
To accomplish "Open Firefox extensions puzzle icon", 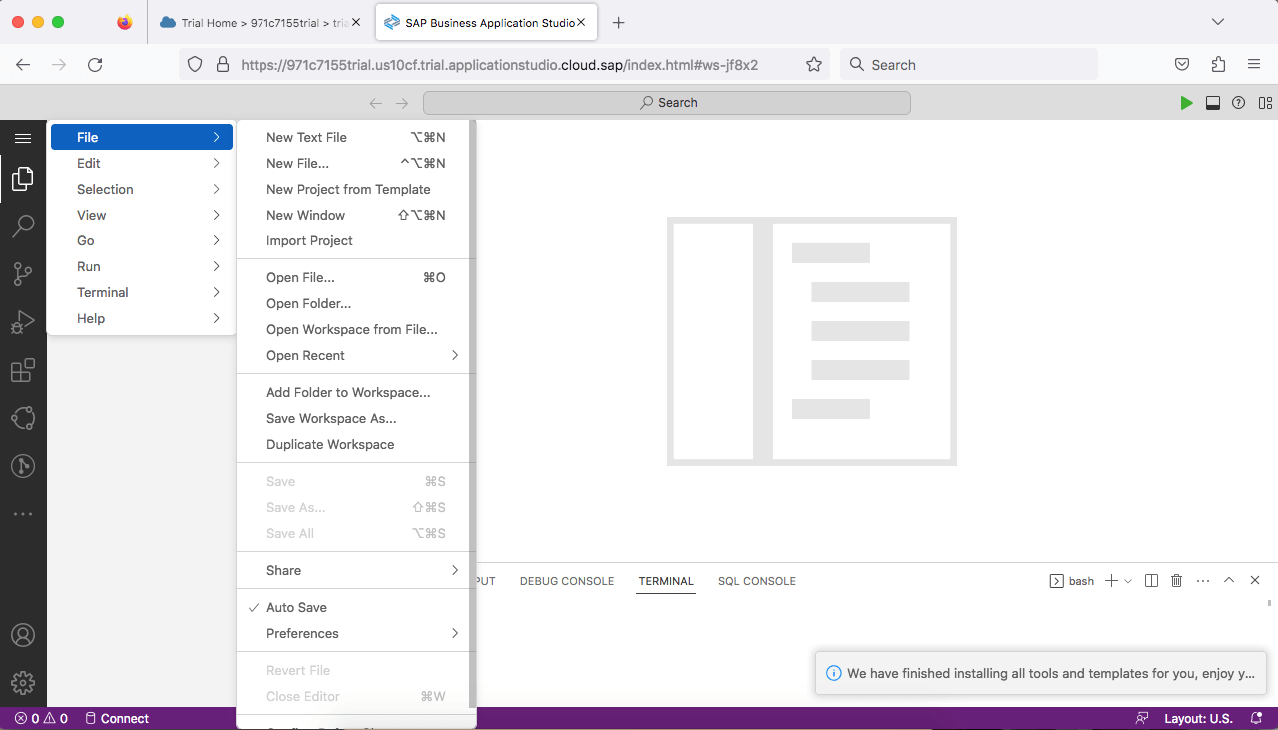I will (x=1218, y=65).
